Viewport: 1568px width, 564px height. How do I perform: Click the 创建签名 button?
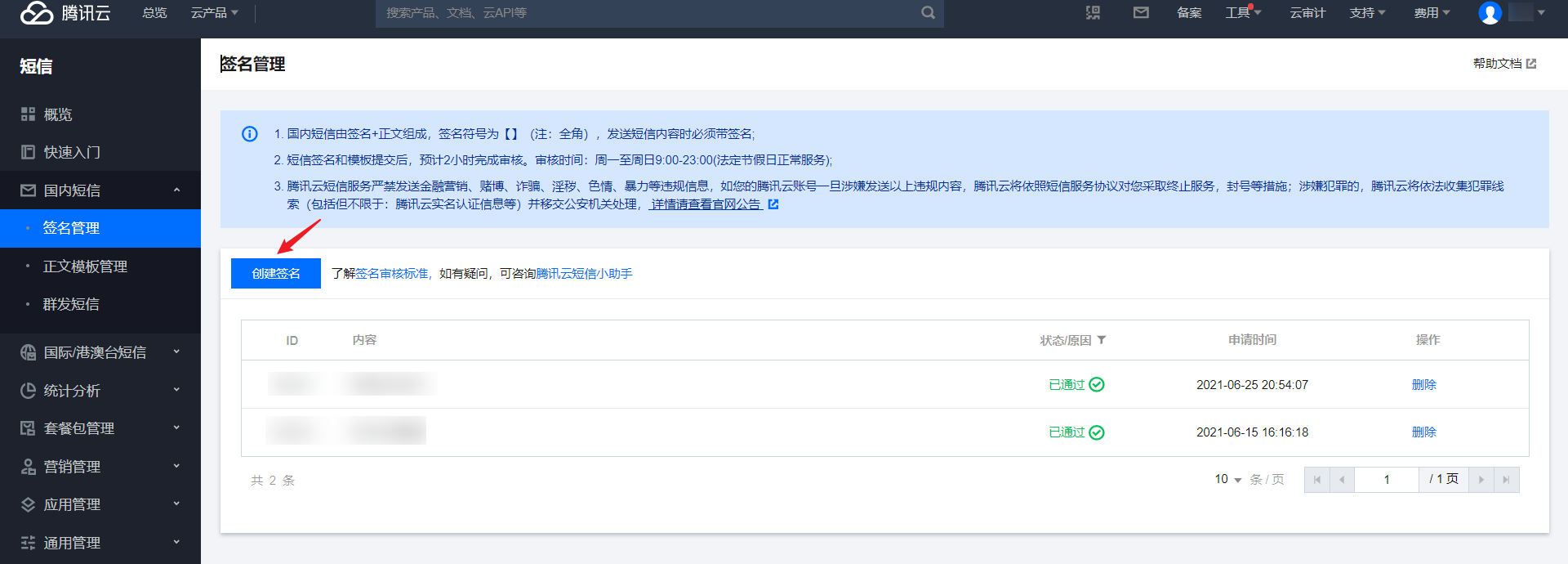(x=276, y=274)
